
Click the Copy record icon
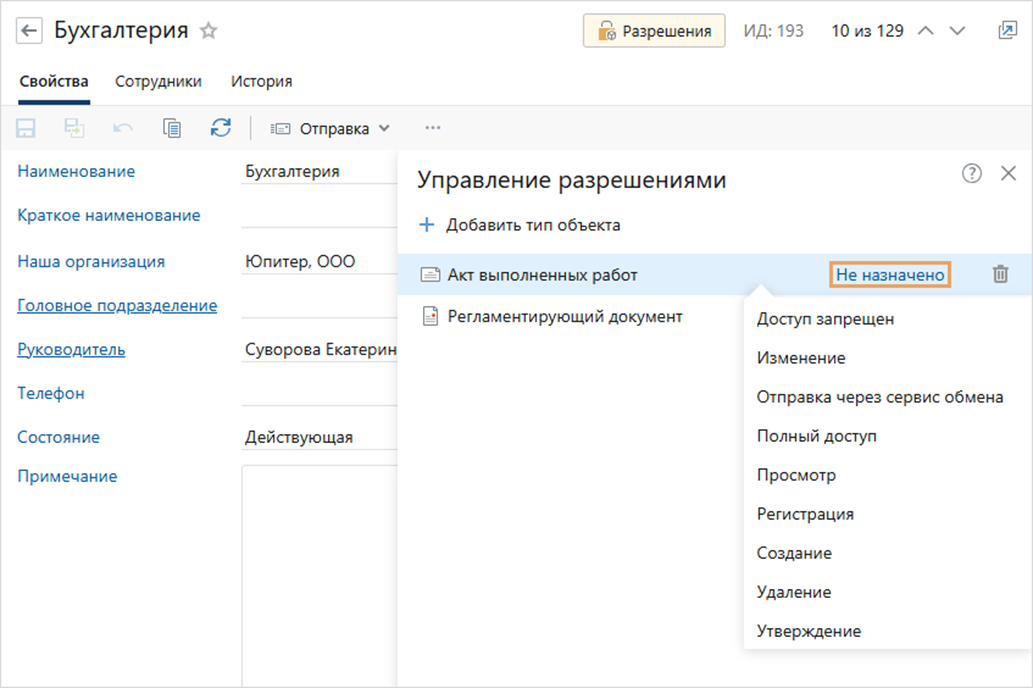(172, 128)
